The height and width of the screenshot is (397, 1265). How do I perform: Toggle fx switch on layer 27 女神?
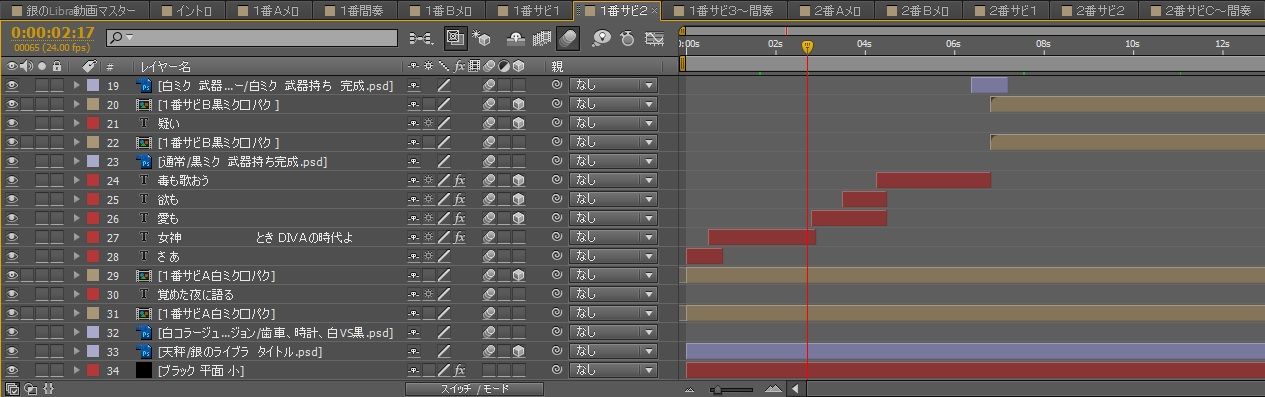click(460, 238)
